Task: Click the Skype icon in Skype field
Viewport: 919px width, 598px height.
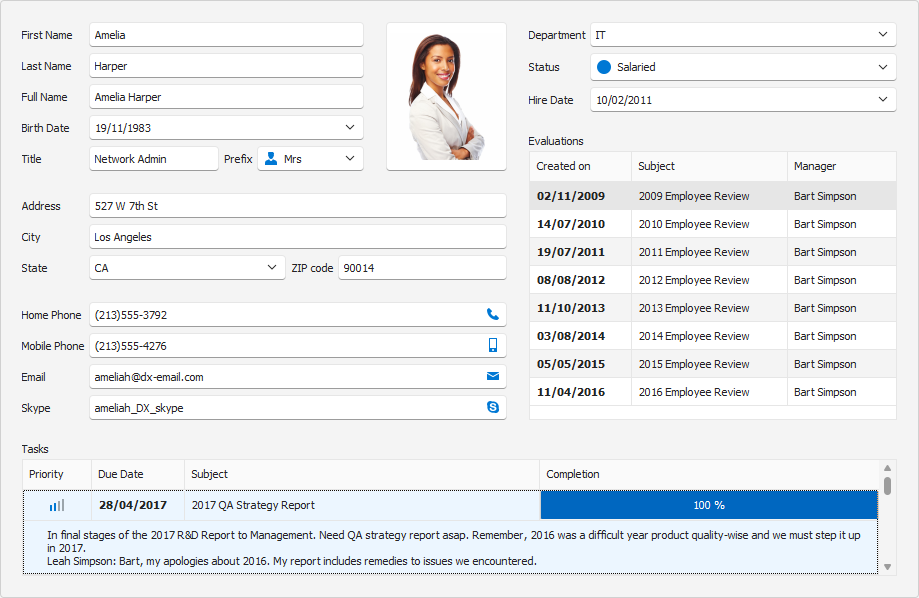Action: (x=492, y=407)
